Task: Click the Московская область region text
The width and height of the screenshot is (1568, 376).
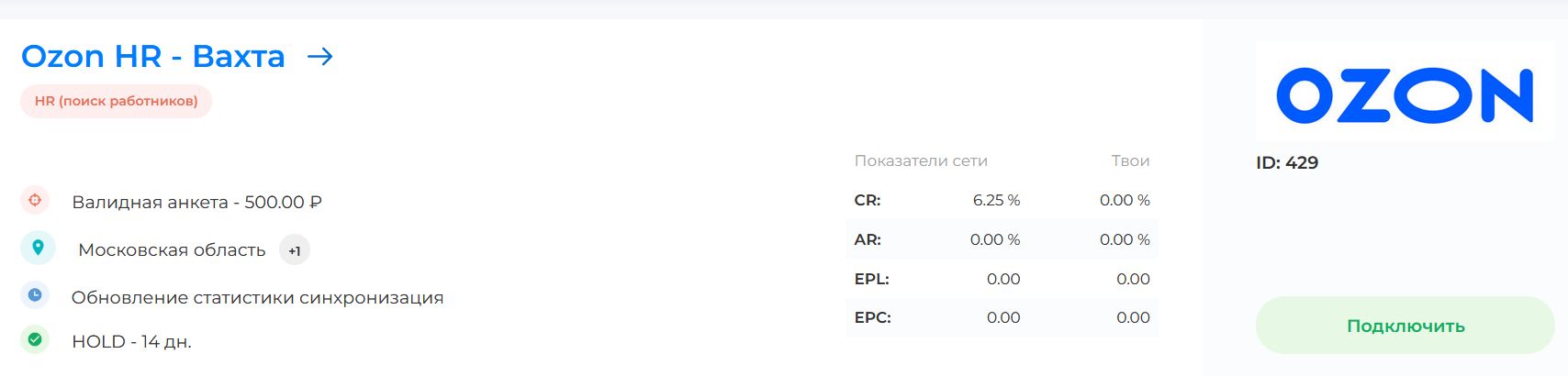Action: [172, 250]
